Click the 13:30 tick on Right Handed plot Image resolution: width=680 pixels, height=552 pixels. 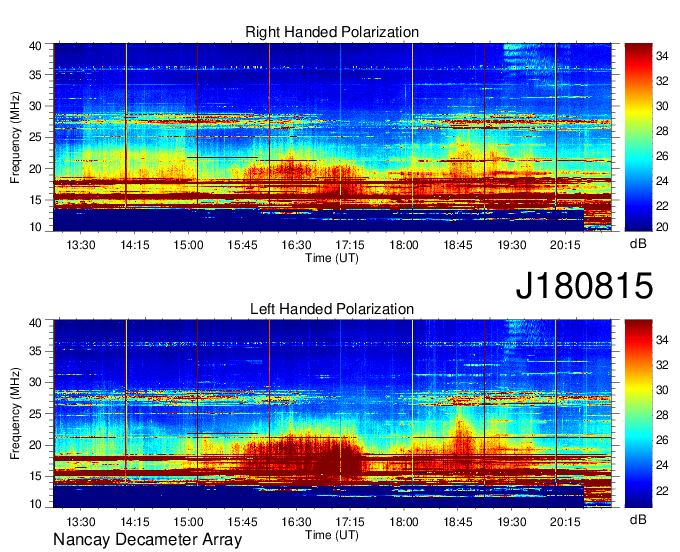(81, 245)
